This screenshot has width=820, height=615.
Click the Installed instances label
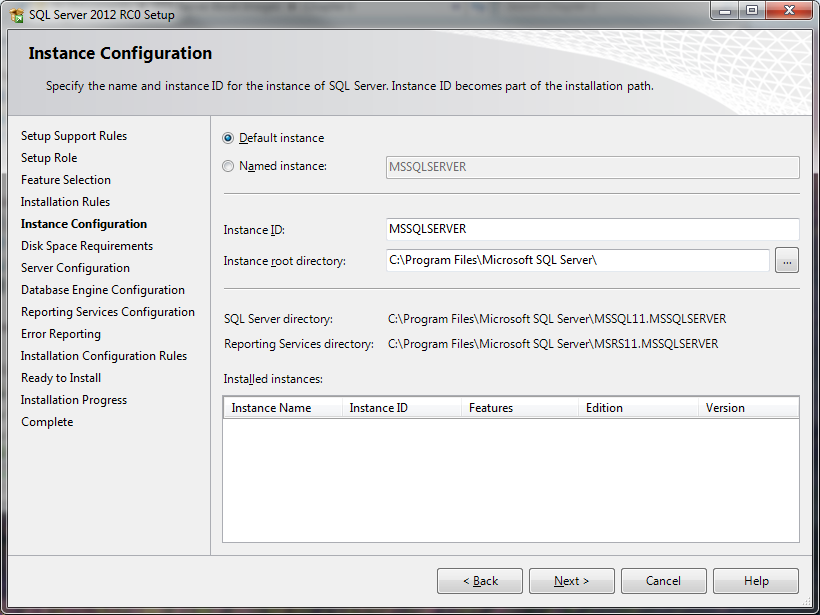click(273, 379)
